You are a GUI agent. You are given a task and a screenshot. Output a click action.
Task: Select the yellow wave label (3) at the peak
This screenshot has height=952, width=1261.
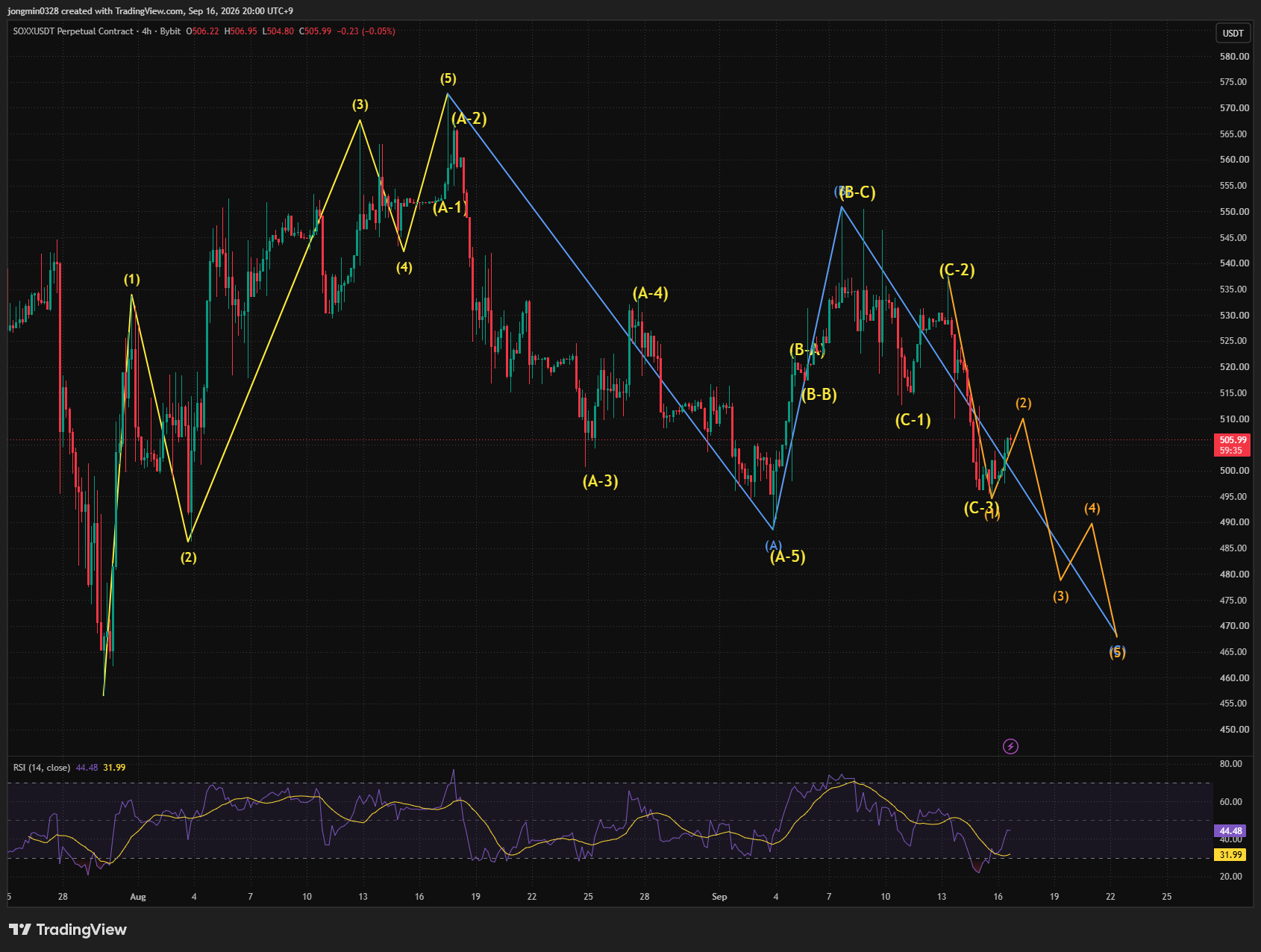(x=360, y=104)
